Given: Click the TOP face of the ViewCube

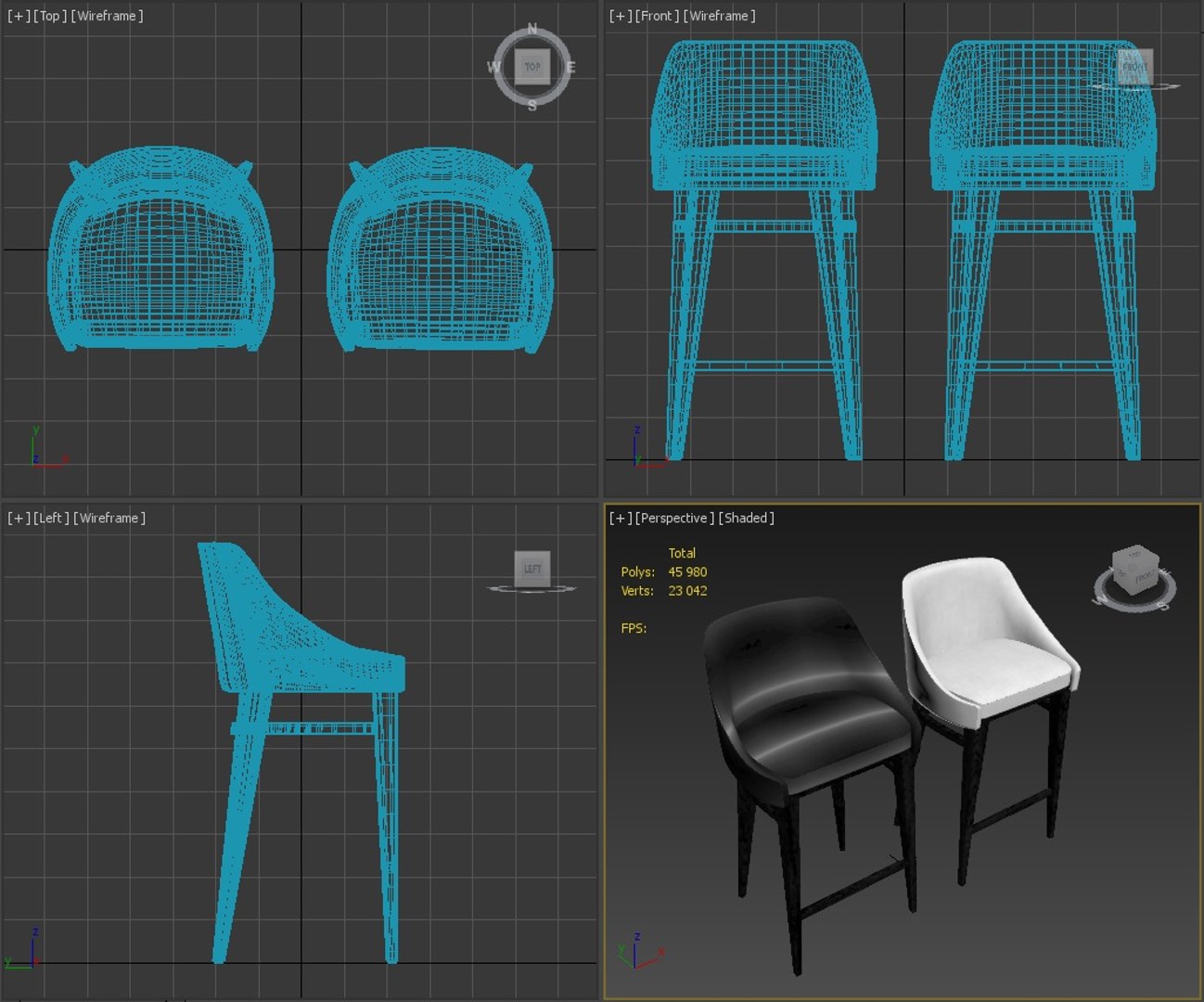Looking at the screenshot, I should pos(532,67).
